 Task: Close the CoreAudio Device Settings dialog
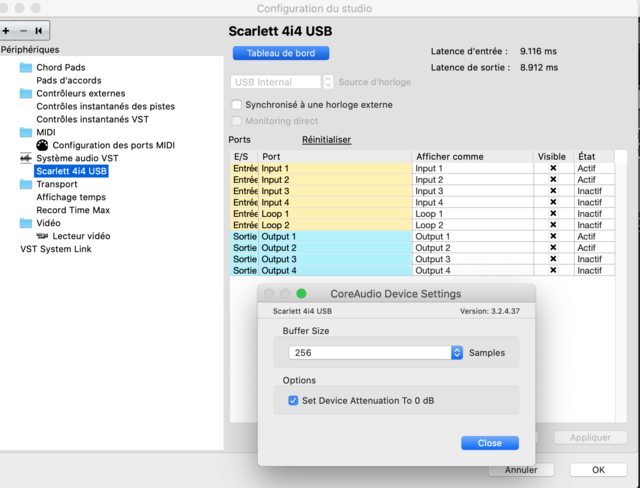coord(490,443)
